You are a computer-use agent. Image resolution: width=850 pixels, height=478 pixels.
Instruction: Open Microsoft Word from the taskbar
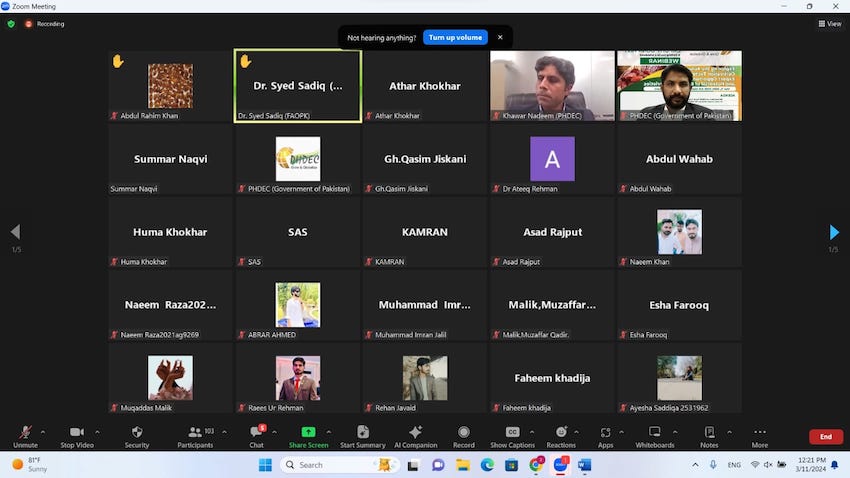coord(585,465)
